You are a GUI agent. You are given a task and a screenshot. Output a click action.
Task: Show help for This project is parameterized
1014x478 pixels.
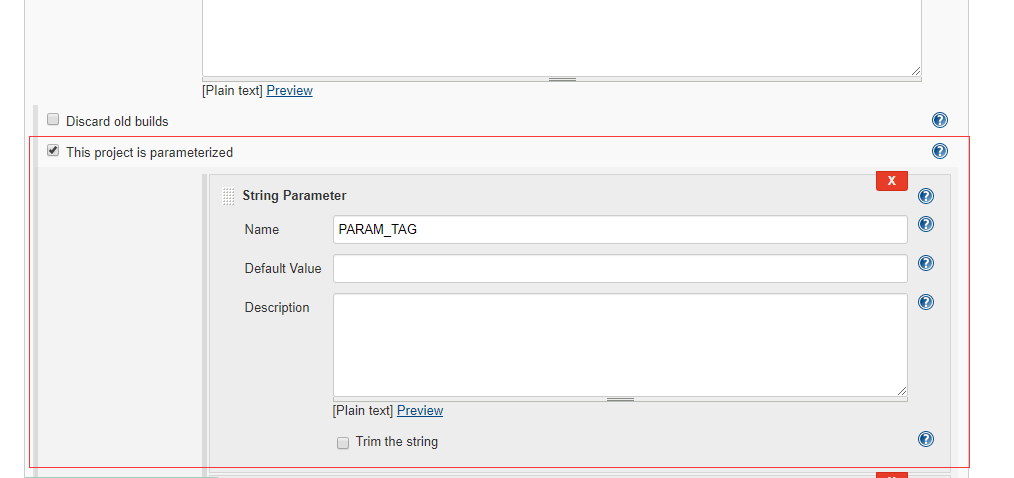point(939,152)
